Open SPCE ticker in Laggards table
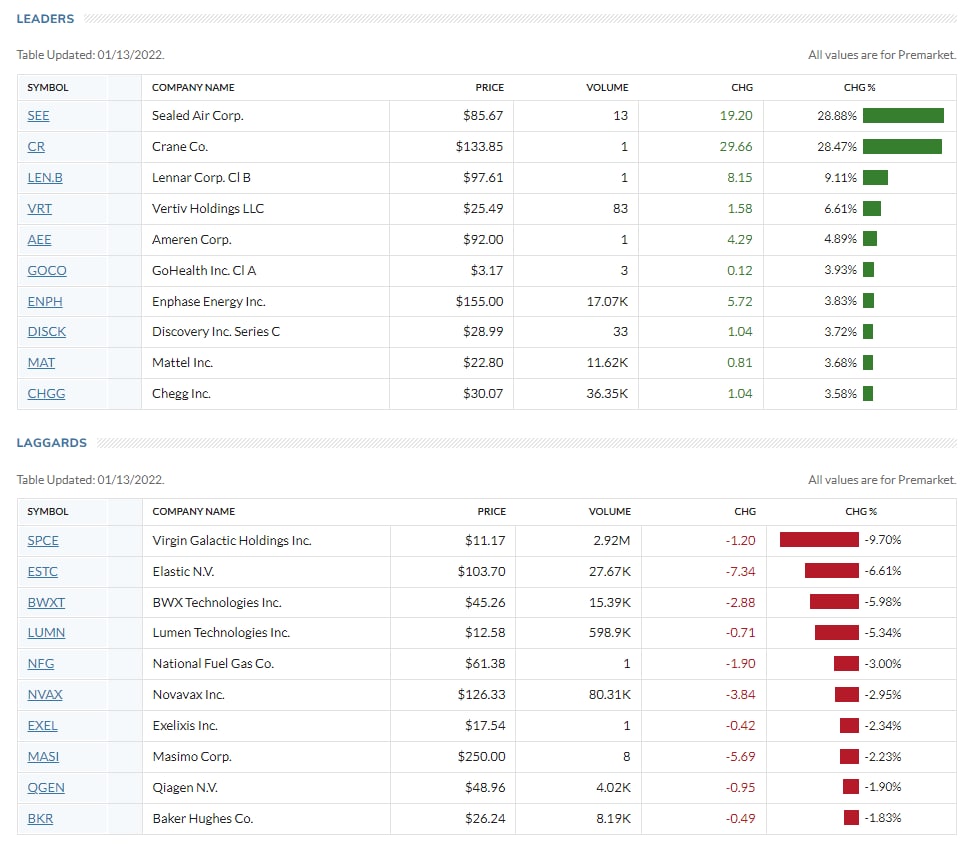The width and height of the screenshot is (972, 845). (x=43, y=541)
